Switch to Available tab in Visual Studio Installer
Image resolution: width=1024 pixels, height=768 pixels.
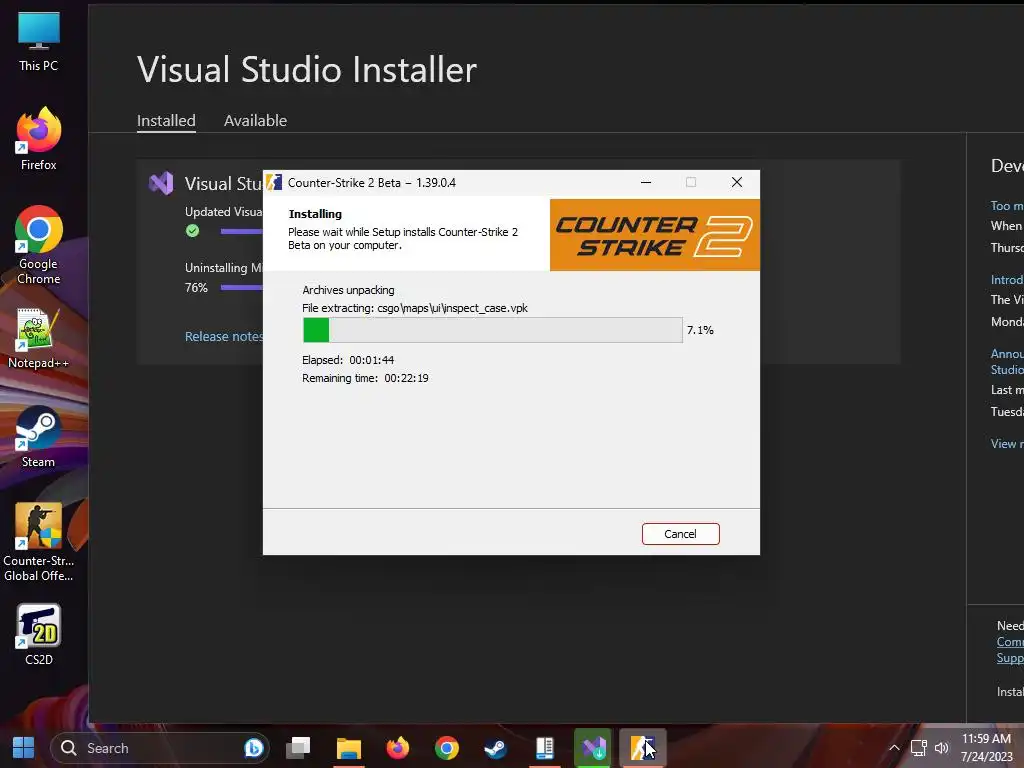point(255,121)
